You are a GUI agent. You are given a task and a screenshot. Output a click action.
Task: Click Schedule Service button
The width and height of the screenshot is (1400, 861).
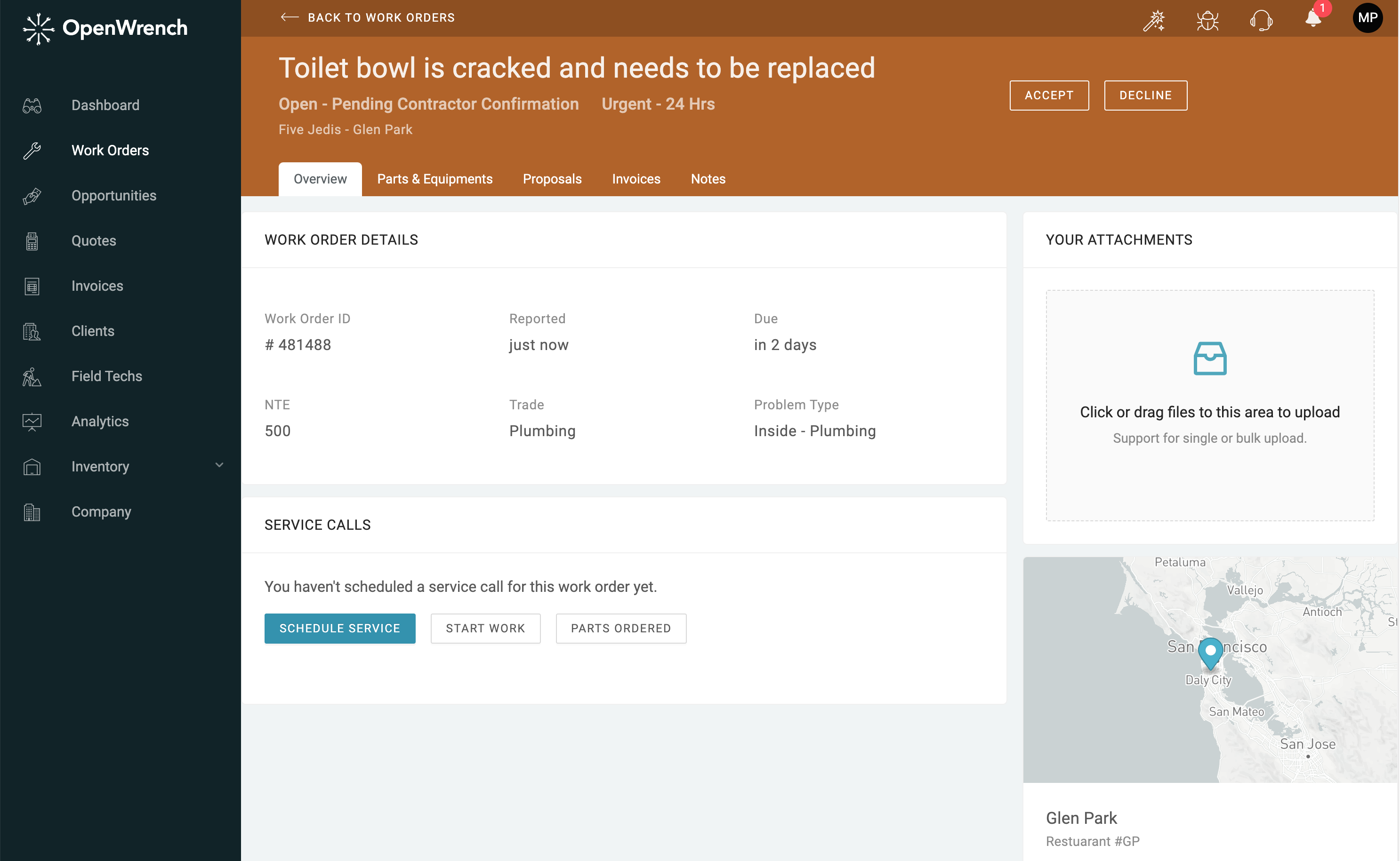[x=340, y=629]
